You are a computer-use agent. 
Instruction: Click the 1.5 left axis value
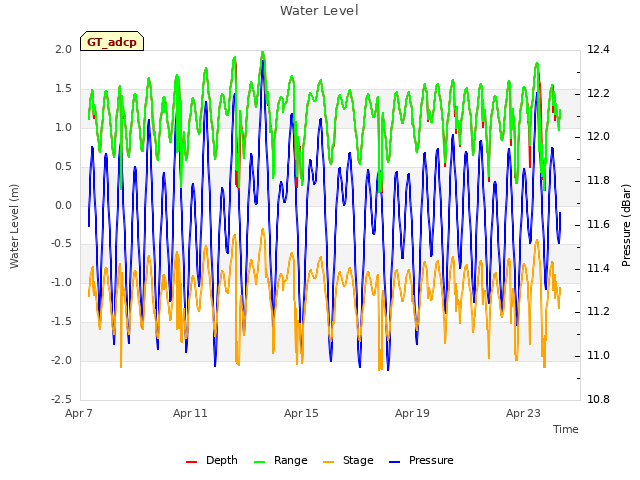(64, 88)
